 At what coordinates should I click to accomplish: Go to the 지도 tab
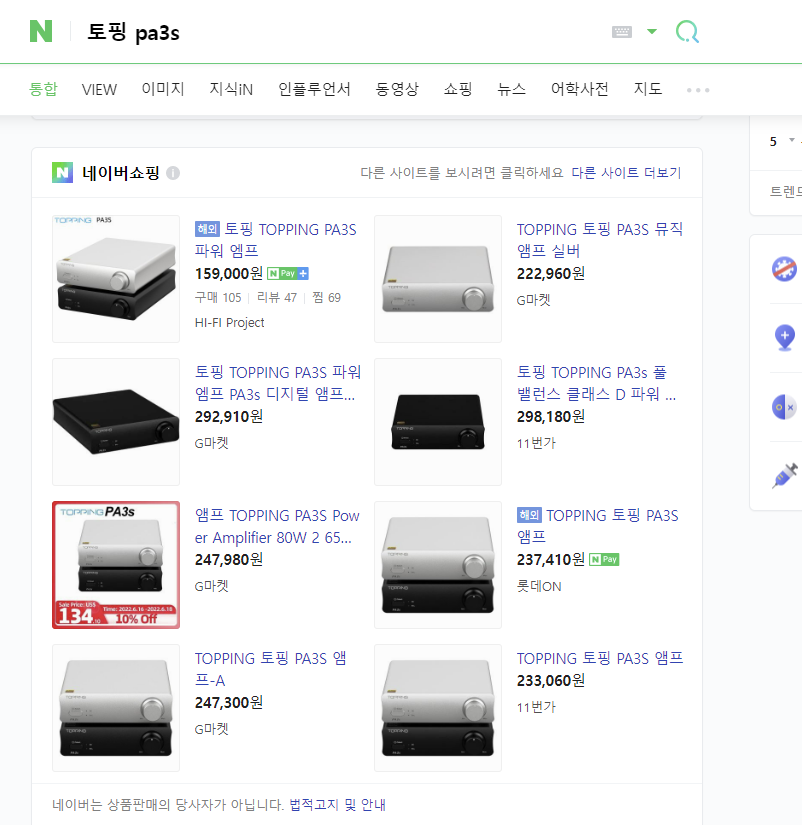(x=648, y=89)
